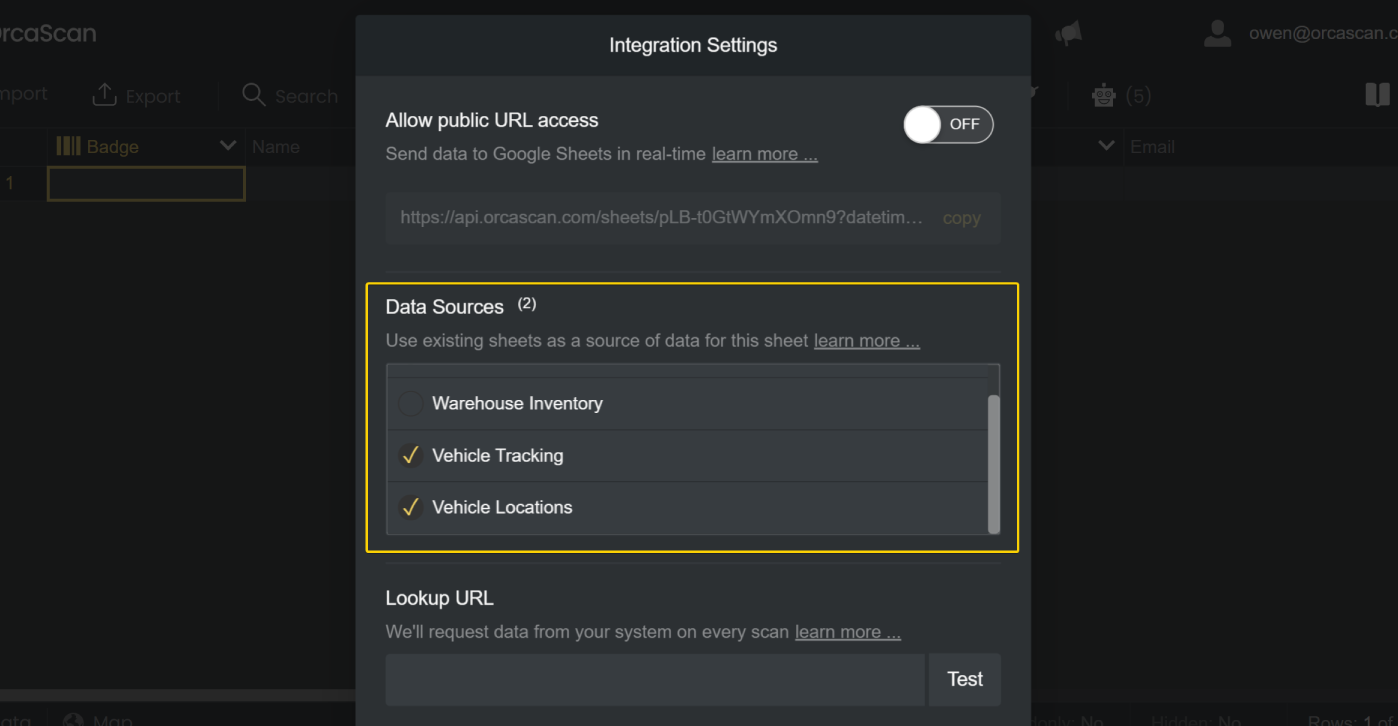Image resolution: width=1398 pixels, height=726 pixels.
Task: Click the Search magnifier icon
Action: (x=254, y=95)
